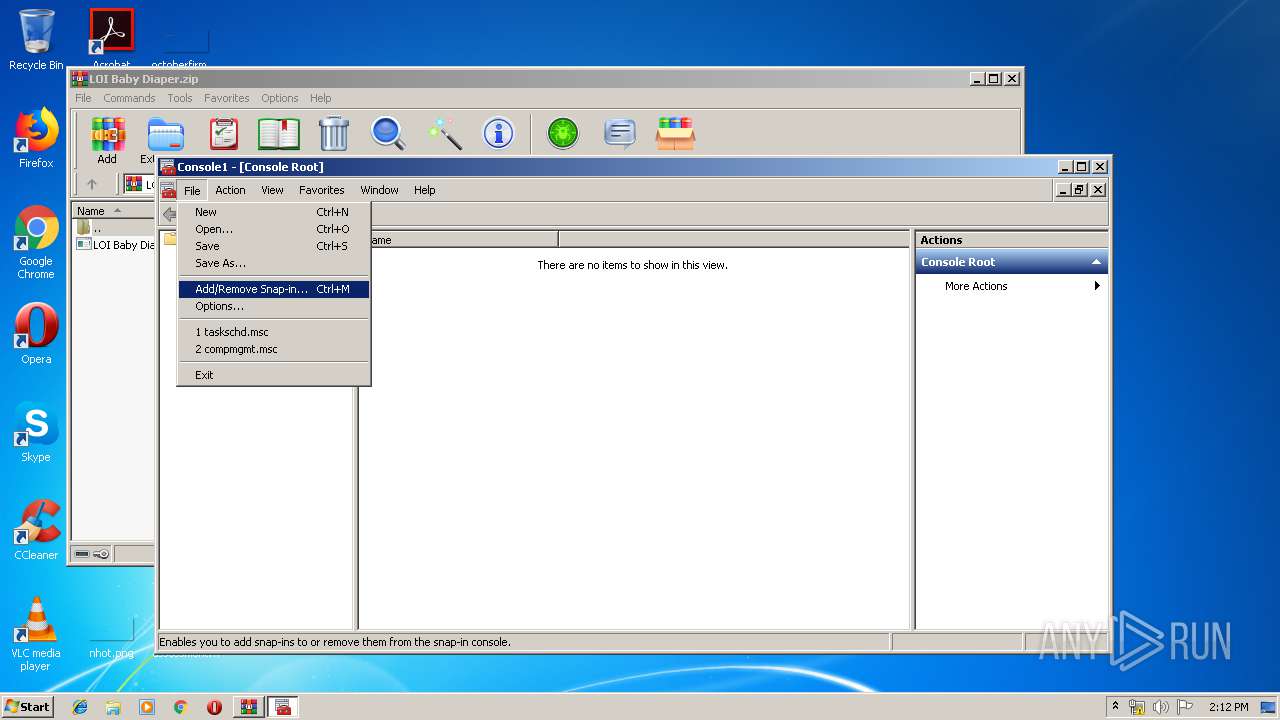Open the Window menu in the console
This screenshot has width=1280, height=720.
coord(379,190)
